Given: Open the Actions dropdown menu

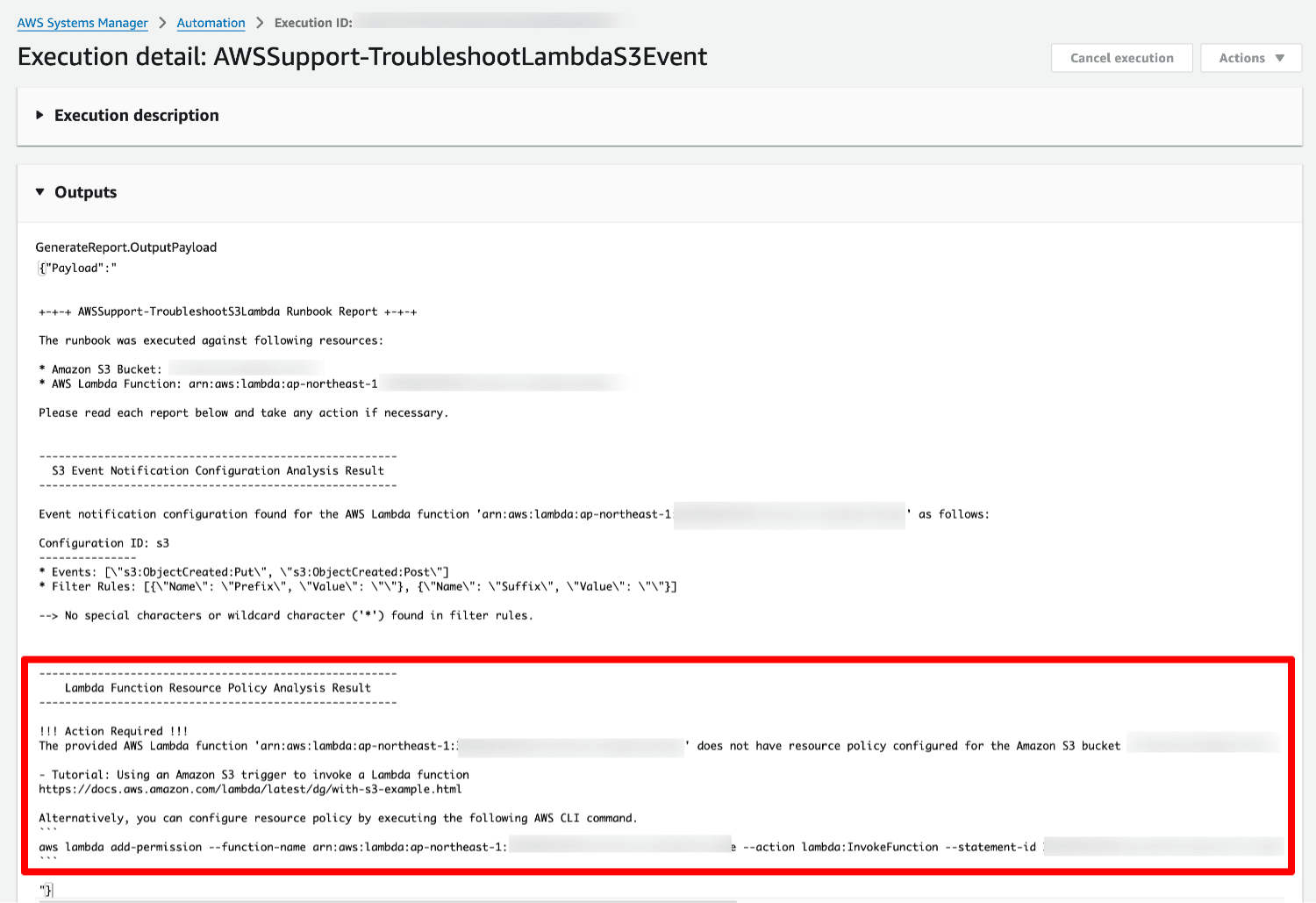Looking at the screenshot, I should 1251,58.
